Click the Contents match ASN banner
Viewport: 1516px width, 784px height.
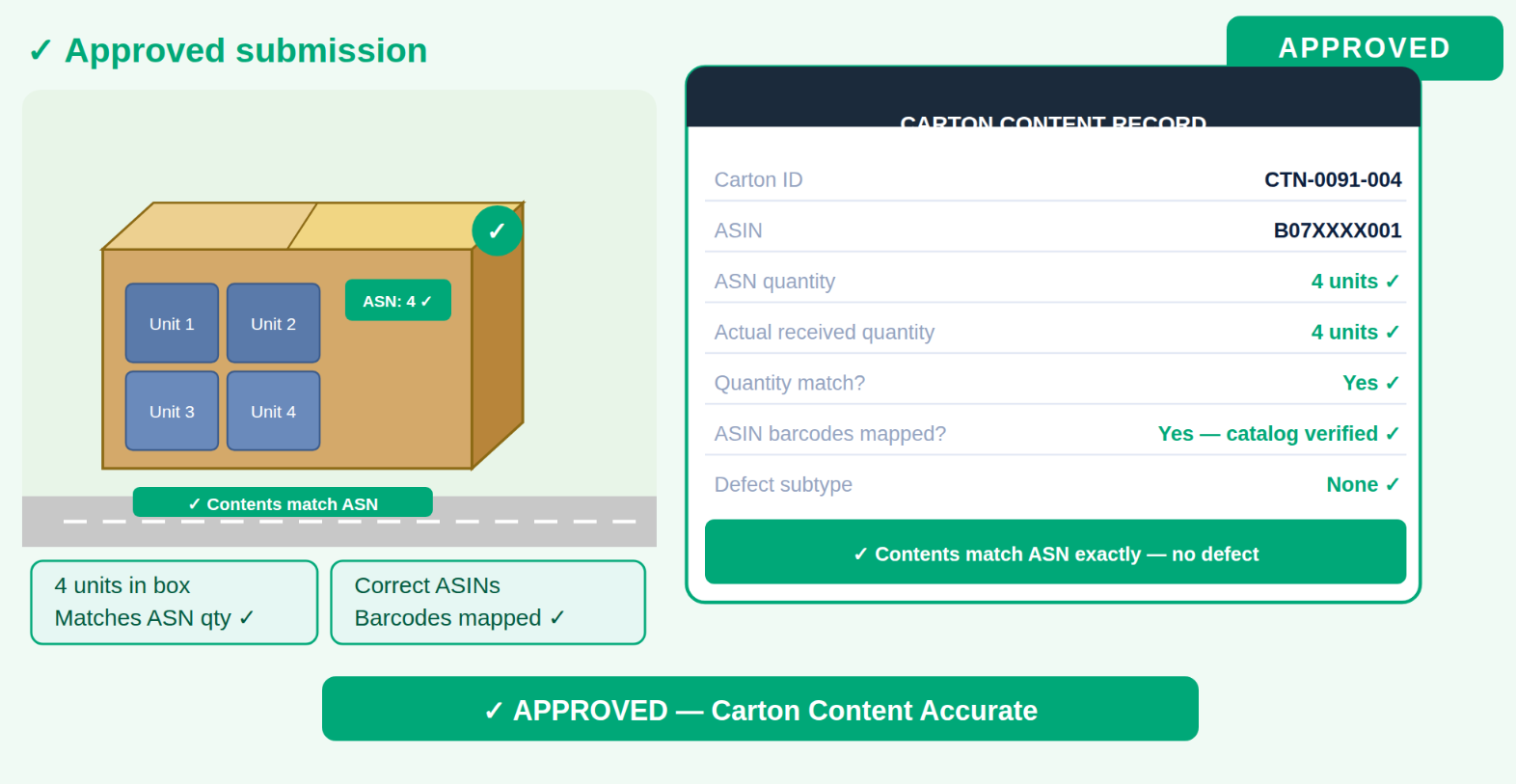click(x=283, y=503)
